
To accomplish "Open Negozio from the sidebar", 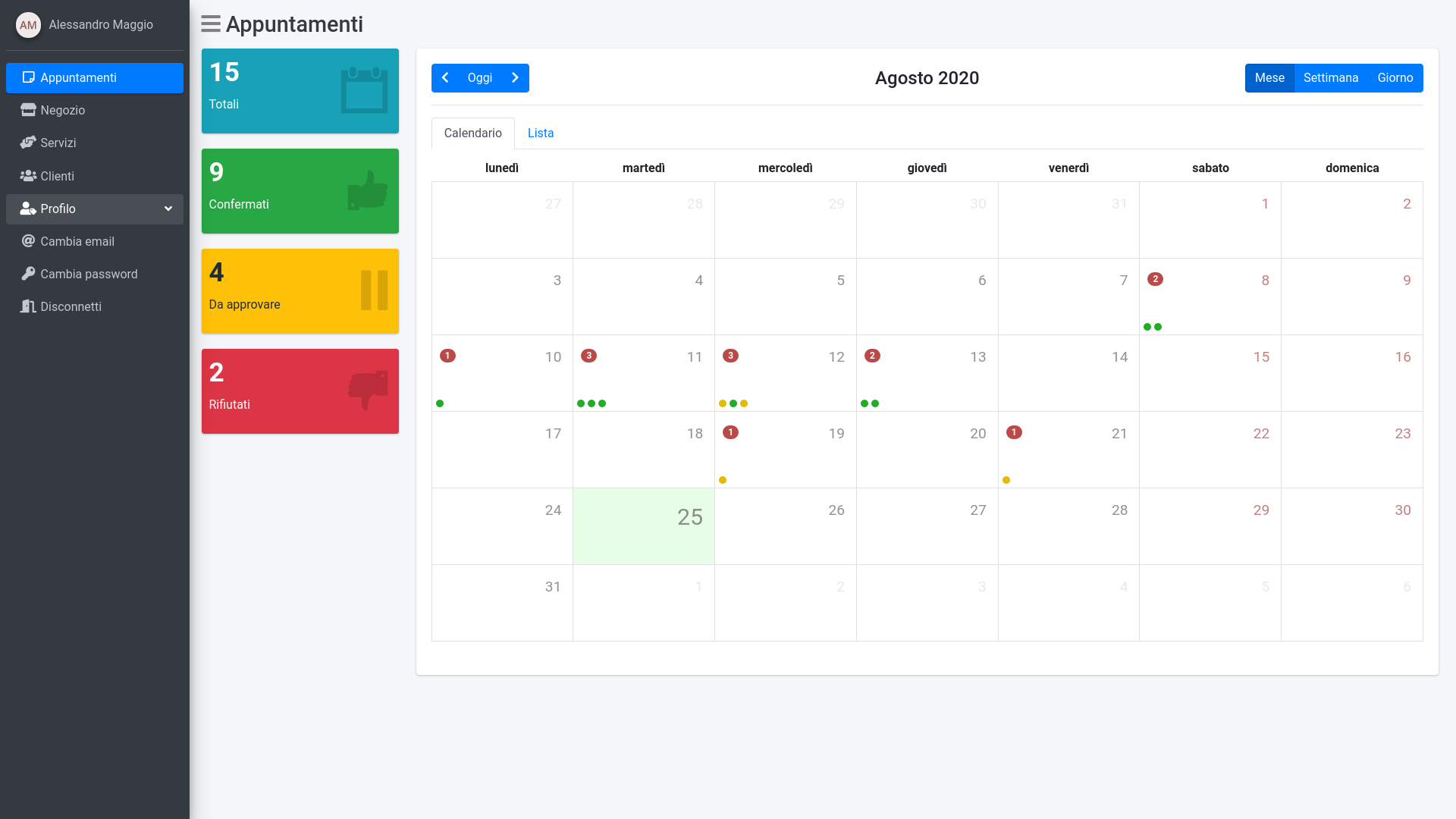I will (62, 110).
